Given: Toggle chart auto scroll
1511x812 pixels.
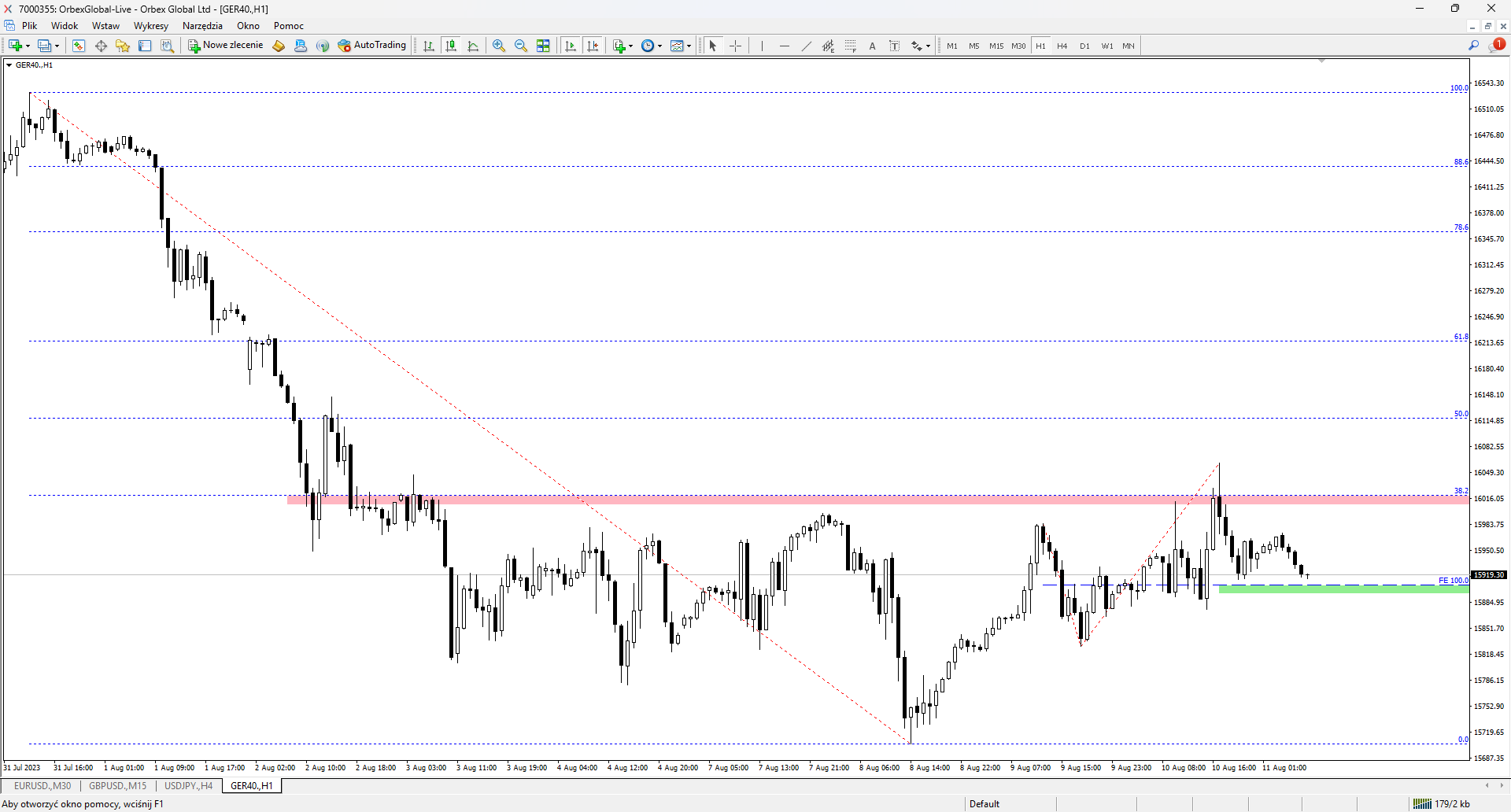Looking at the screenshot, I should click(x=571, y=46).
